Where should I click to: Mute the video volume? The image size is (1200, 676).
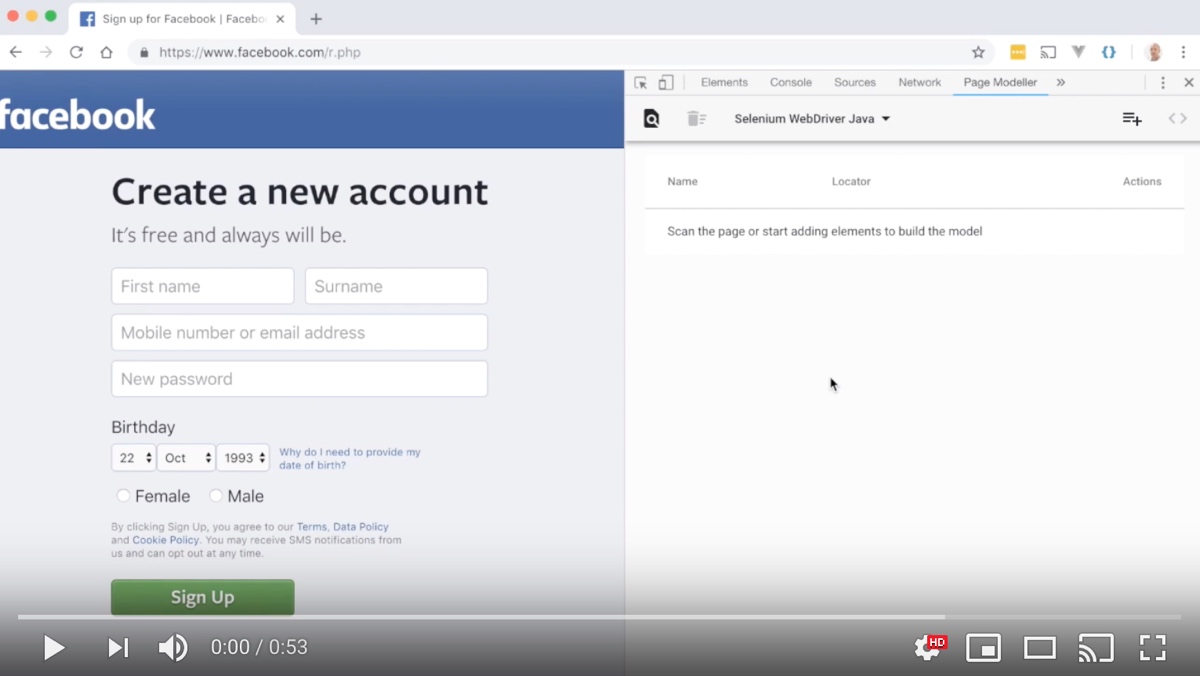pos(173,648)
